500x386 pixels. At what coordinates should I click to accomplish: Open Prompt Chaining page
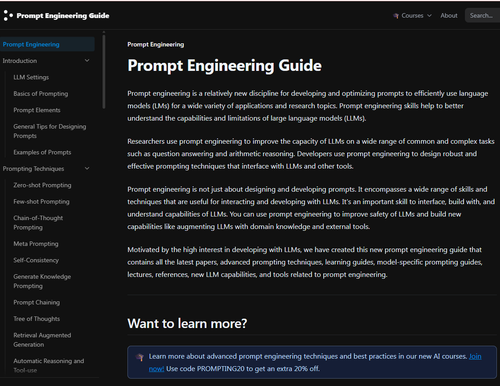tap(37, 302)
